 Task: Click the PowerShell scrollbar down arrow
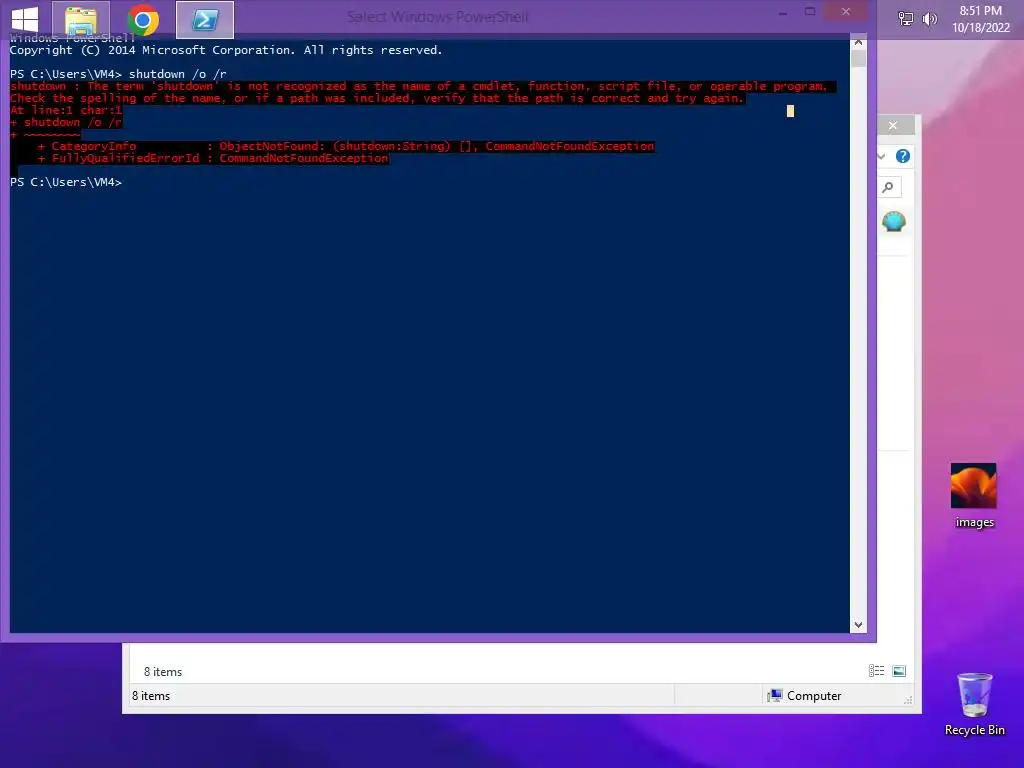pos(858,625)
